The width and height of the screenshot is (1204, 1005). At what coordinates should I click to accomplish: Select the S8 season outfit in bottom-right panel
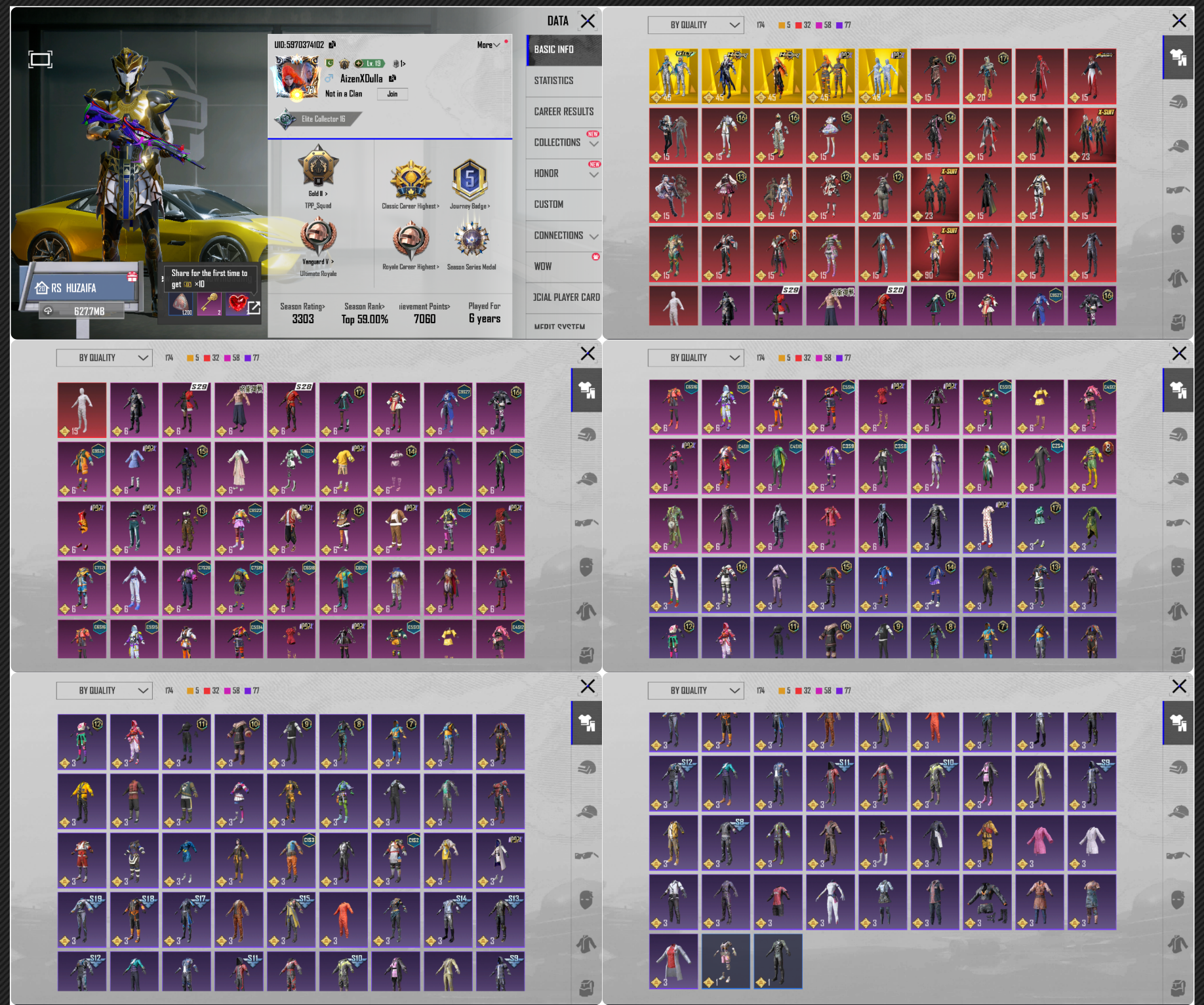[725, 842]
